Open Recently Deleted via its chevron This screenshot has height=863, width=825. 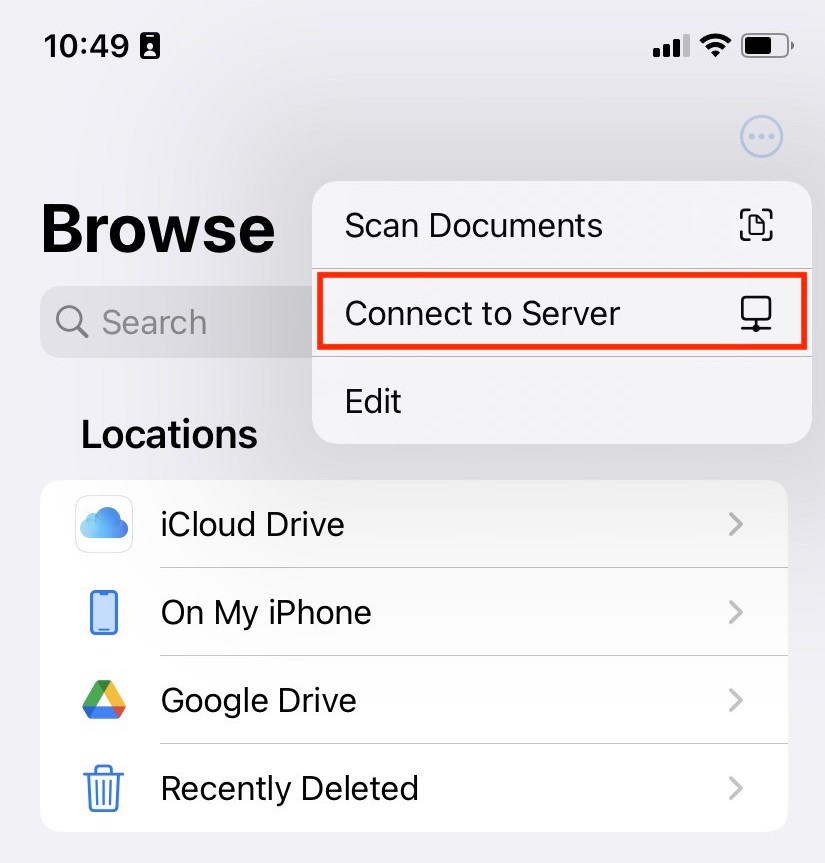(736, 788)
